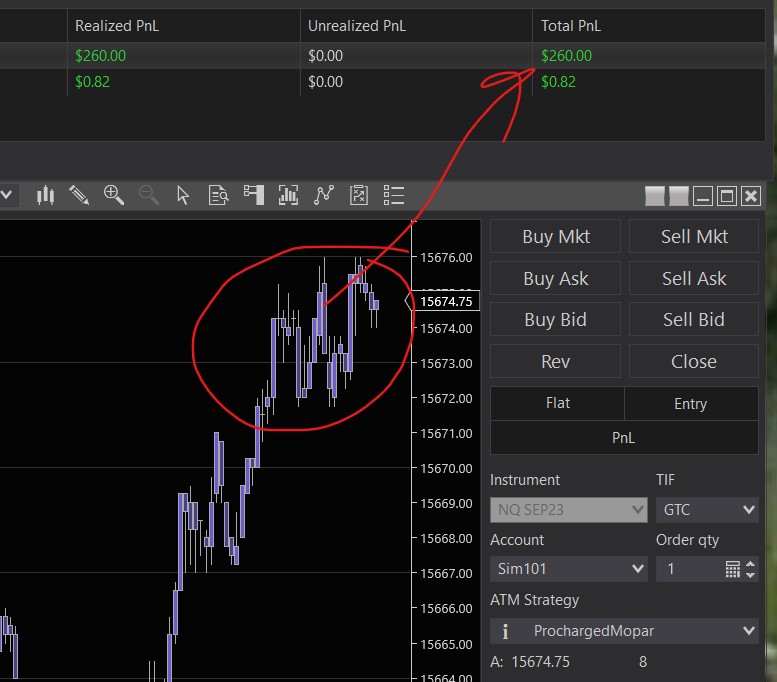Click the Buy Ask button
Image resolution: width=777 pixels, height=682 pixels.
pyautogui.click(x=555, y=278)
